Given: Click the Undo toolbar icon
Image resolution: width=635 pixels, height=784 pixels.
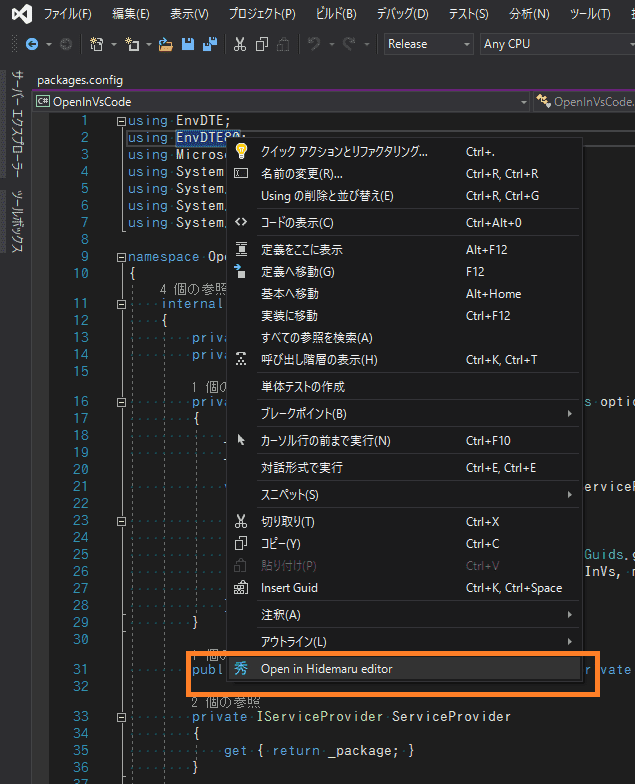Looking at the screenshot, I should coord(314,44).
